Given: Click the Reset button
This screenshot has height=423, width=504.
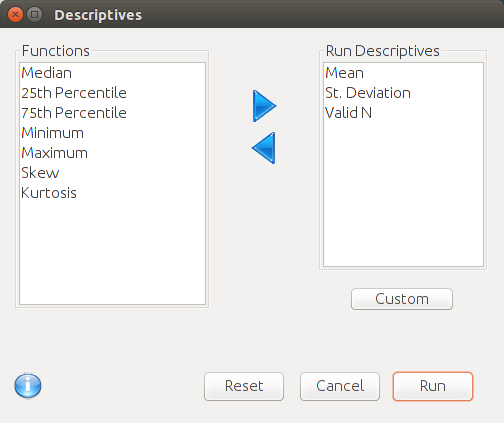Looking at the screenshot, I should [244, 386].
